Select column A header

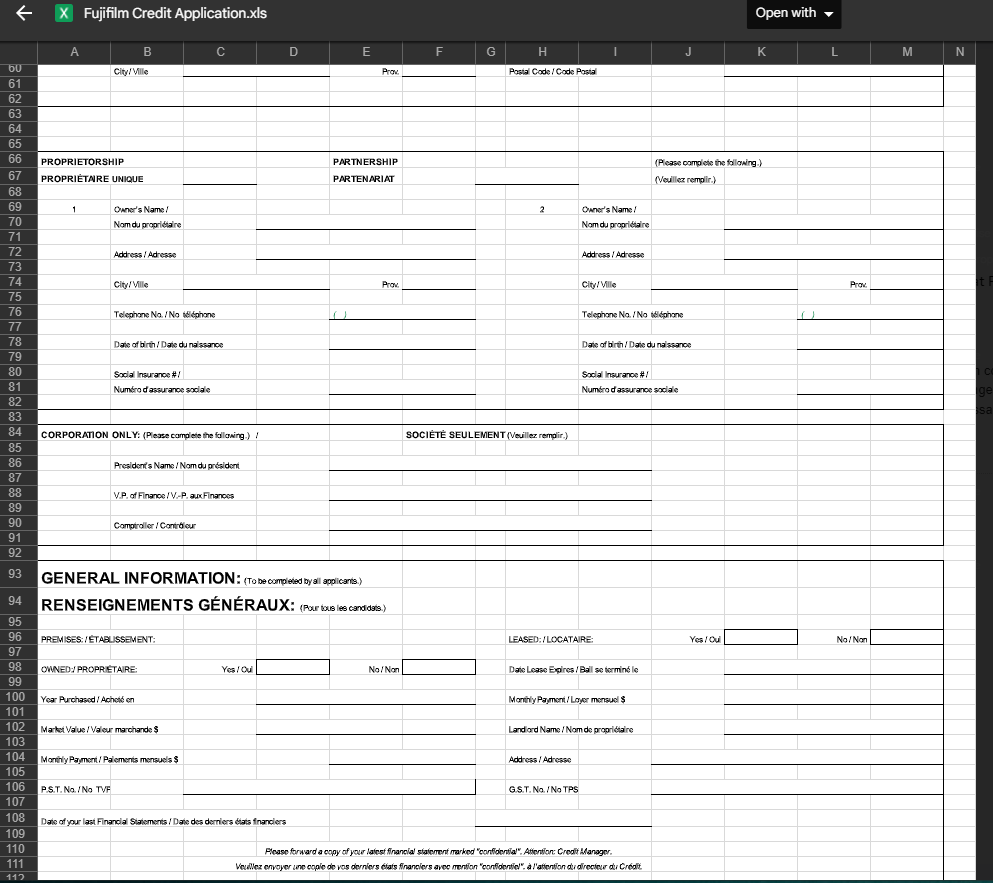(x=74, y=52)
